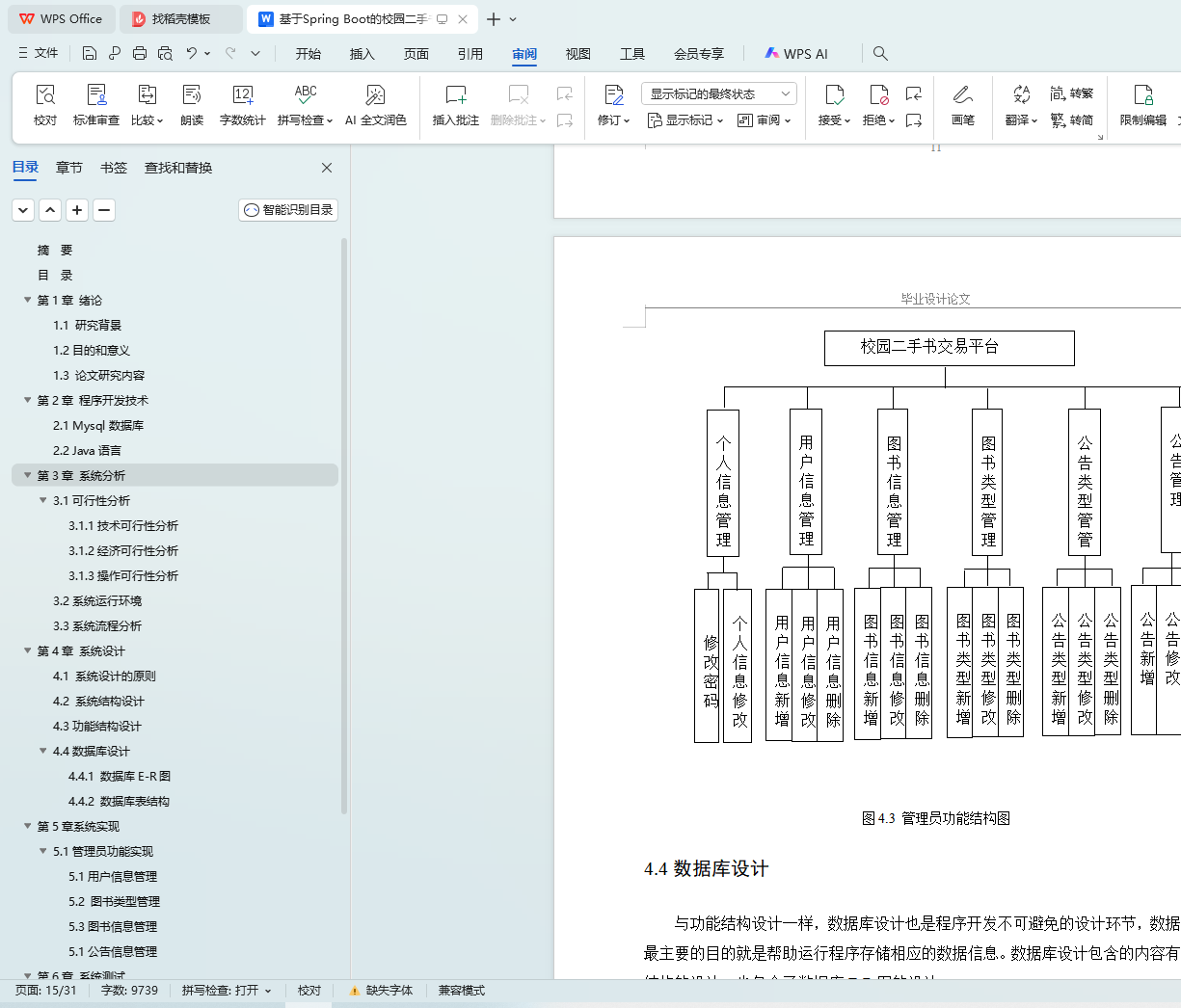Click the 审阅 review pane button
This screenshot has height=1008, width=1181.
pos(764,120)
